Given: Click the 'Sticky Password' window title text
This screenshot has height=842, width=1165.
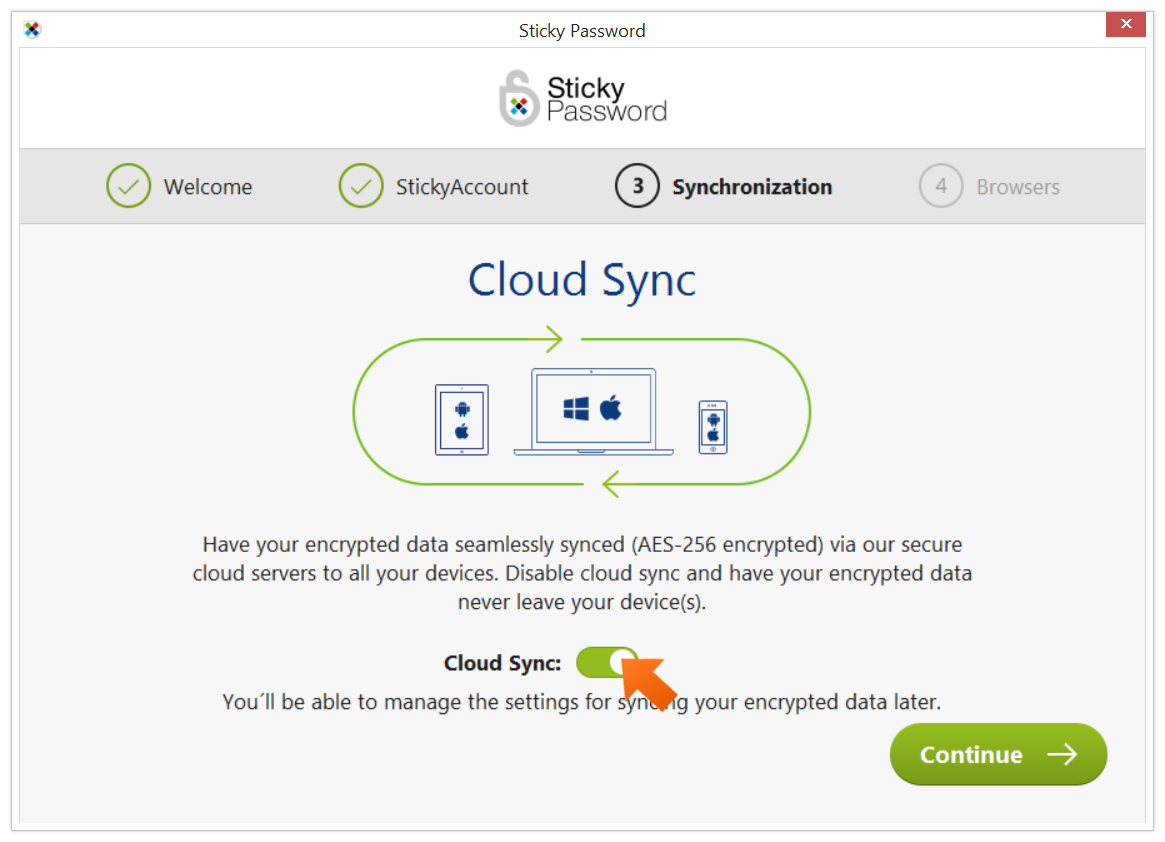Looking at the screenshot, I should tap(582, 30).
